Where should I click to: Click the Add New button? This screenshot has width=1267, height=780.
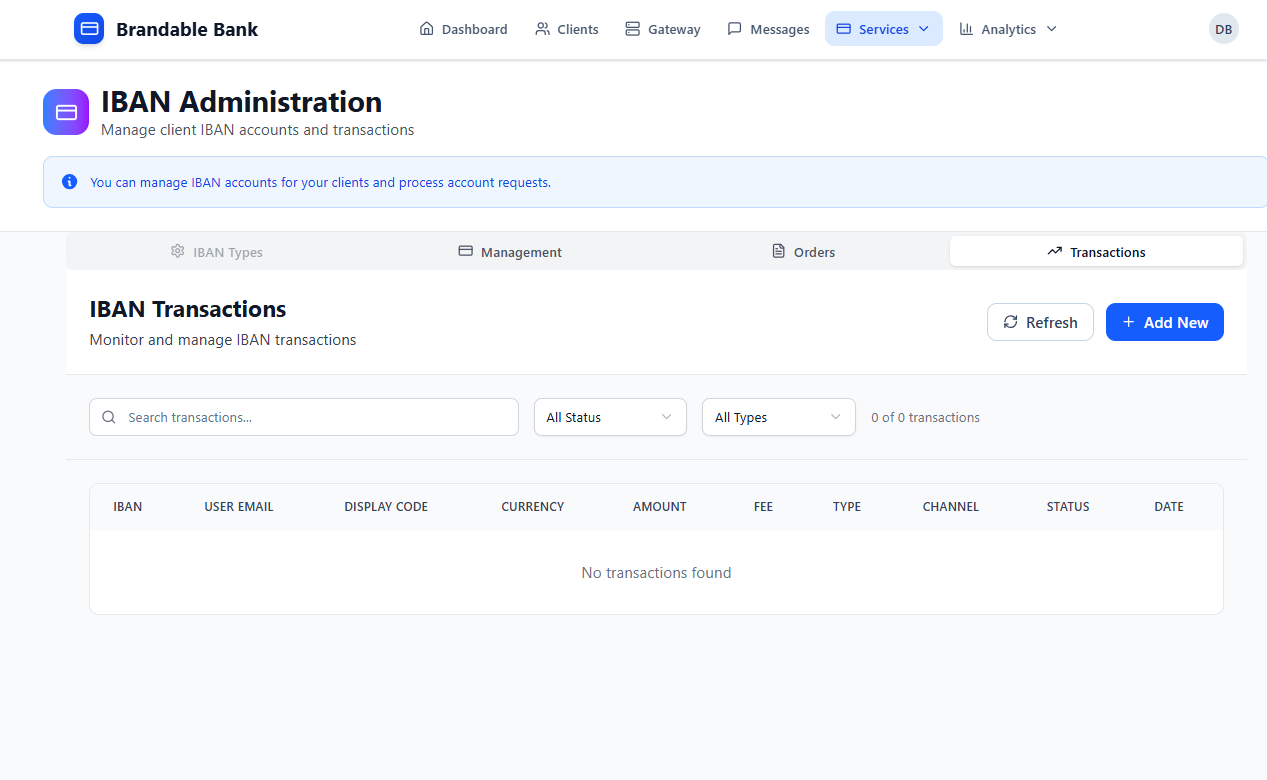pyautogui.click(x=1164, y=321)
